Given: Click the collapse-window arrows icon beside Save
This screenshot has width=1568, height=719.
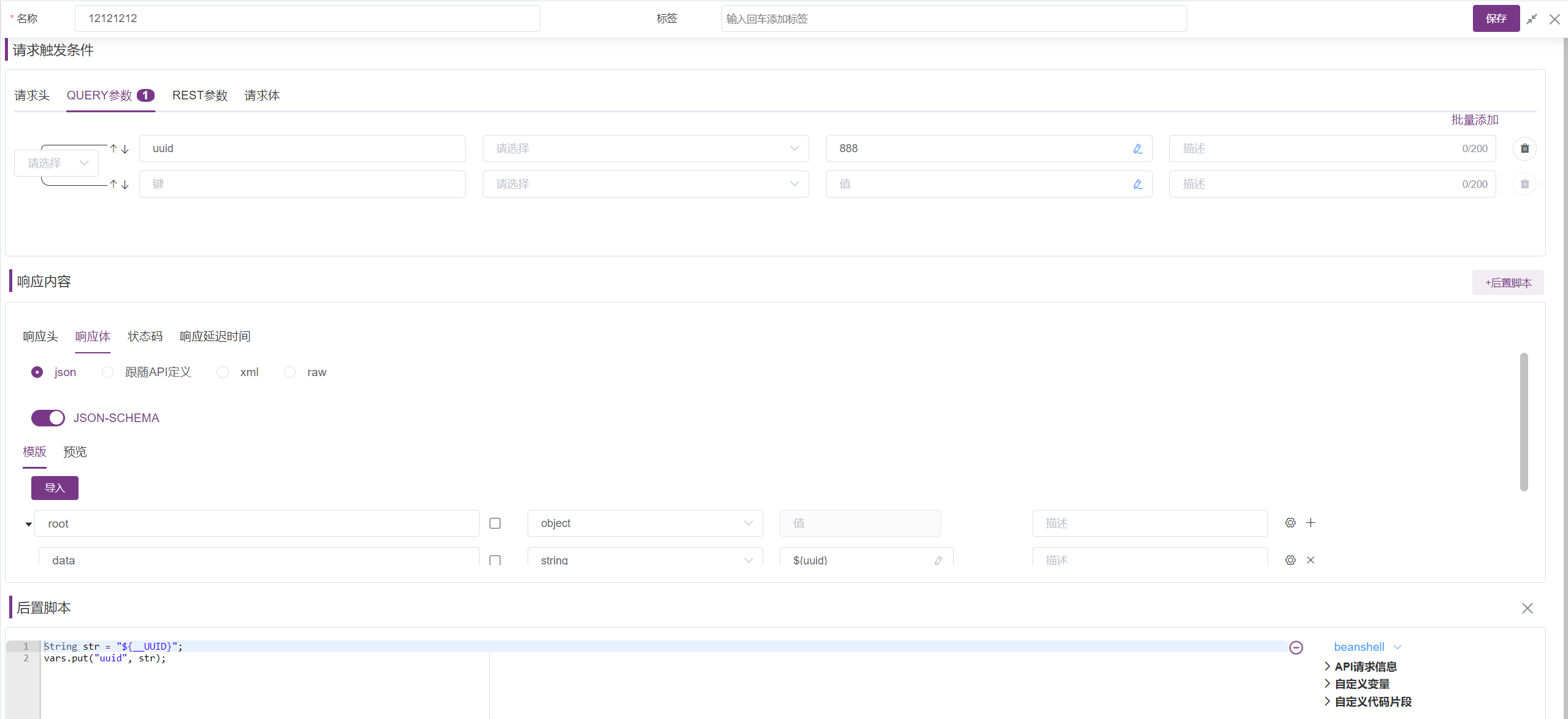Looking at the screenshot, I should (1532, 19).
